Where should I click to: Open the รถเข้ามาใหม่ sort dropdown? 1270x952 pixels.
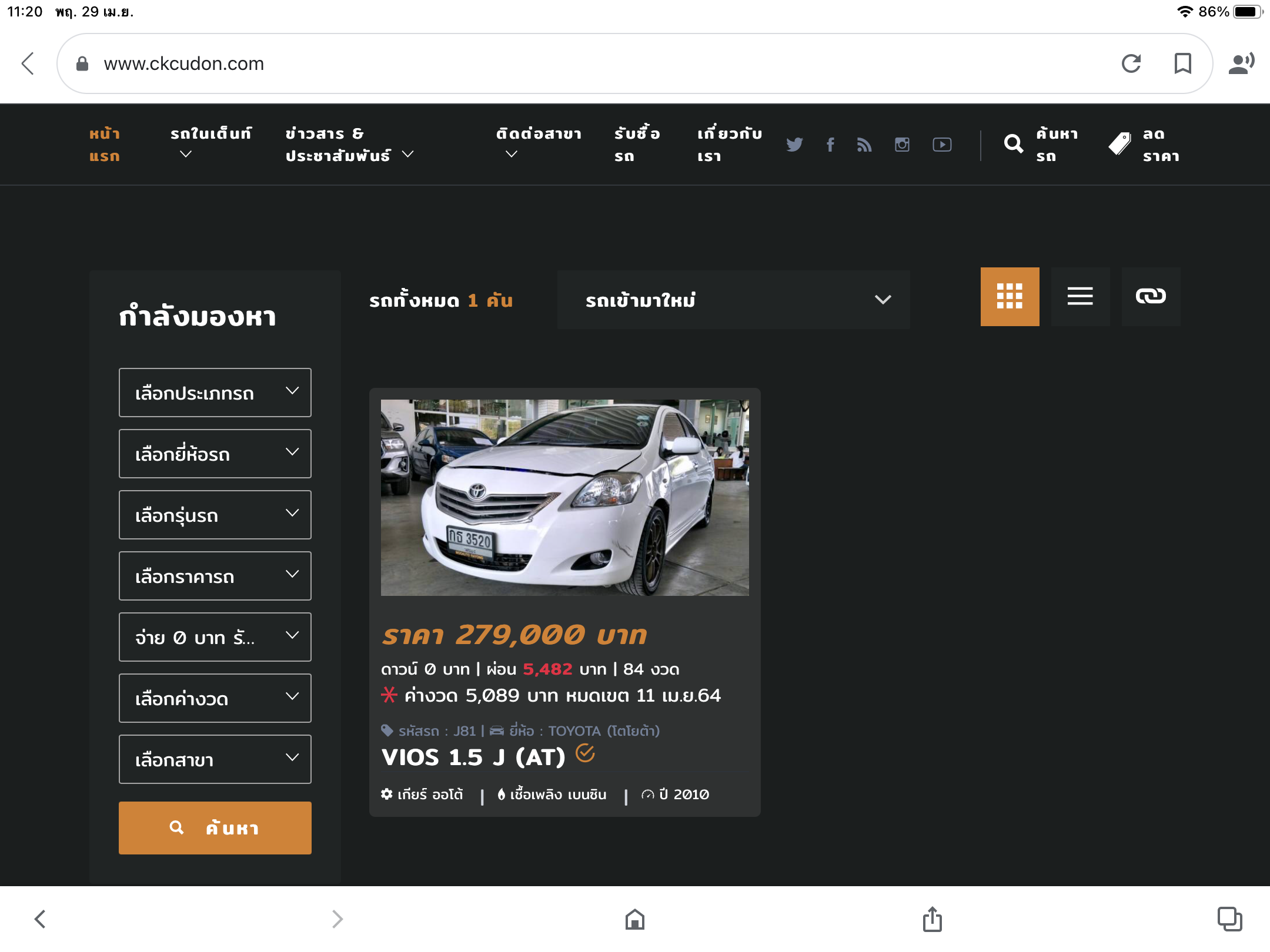pyautogui.click(x=733, y=300)
